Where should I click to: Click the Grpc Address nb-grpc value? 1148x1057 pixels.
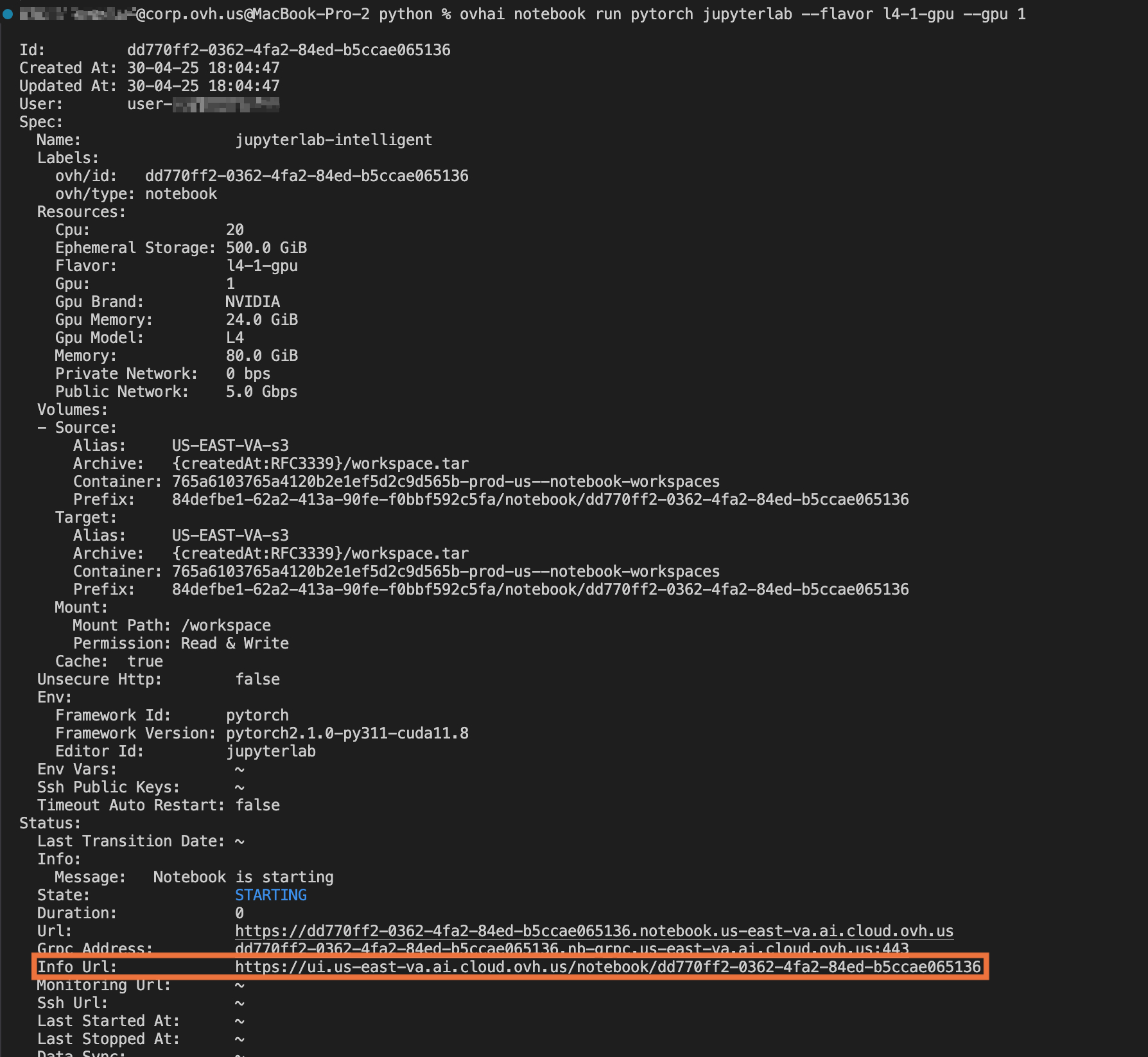[572, 948]
